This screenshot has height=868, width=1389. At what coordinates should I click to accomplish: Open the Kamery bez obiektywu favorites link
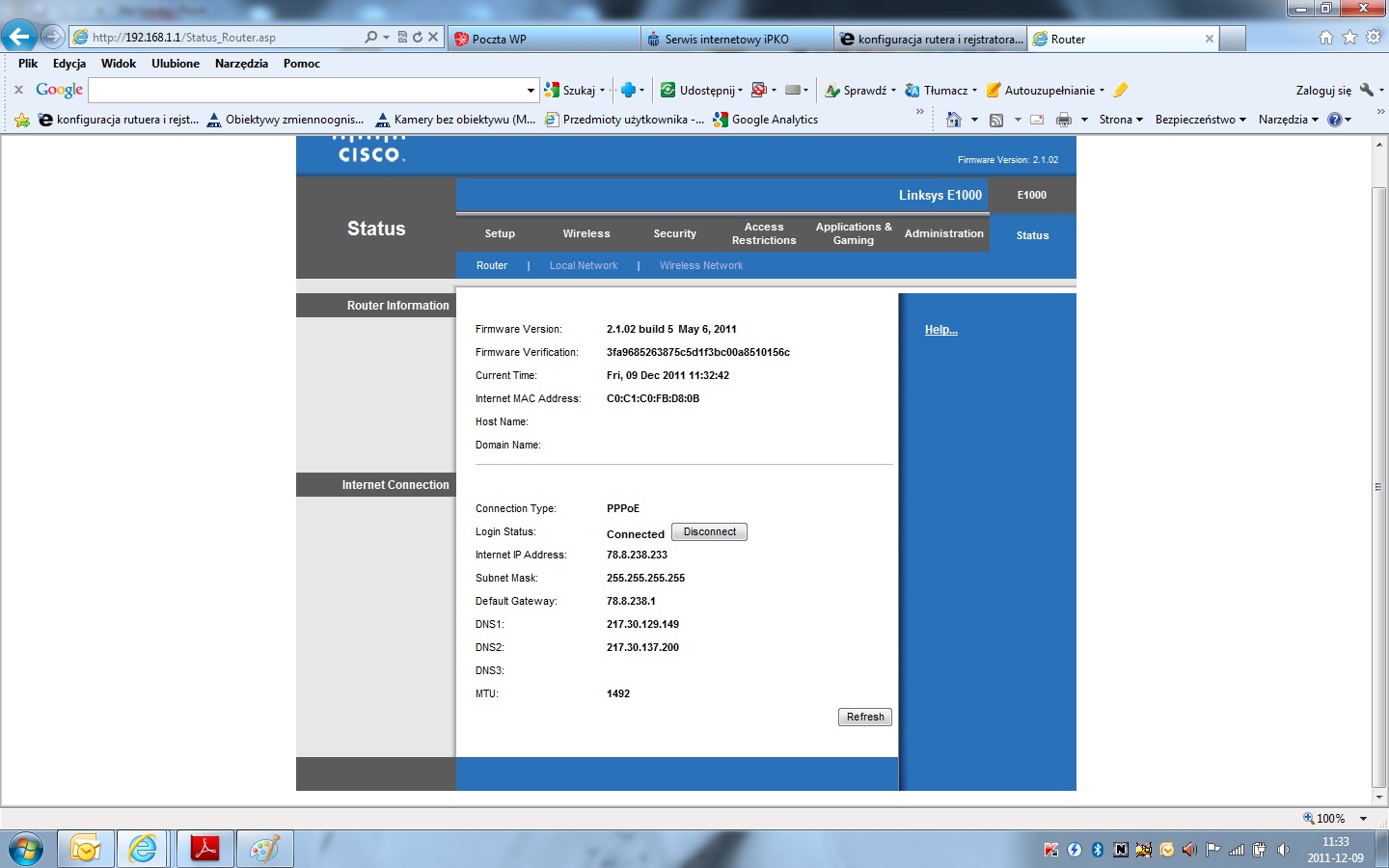(x=455, y=120)
